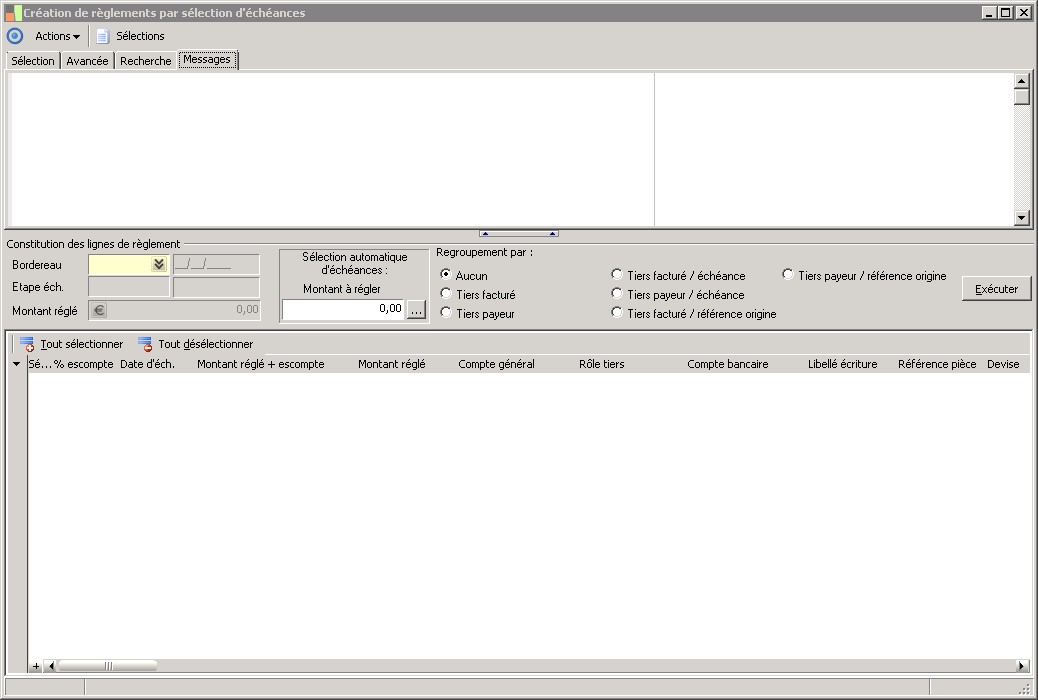Select Tiers facturé / référence origine option
The image size is (1038, 700).
point(616,313)
